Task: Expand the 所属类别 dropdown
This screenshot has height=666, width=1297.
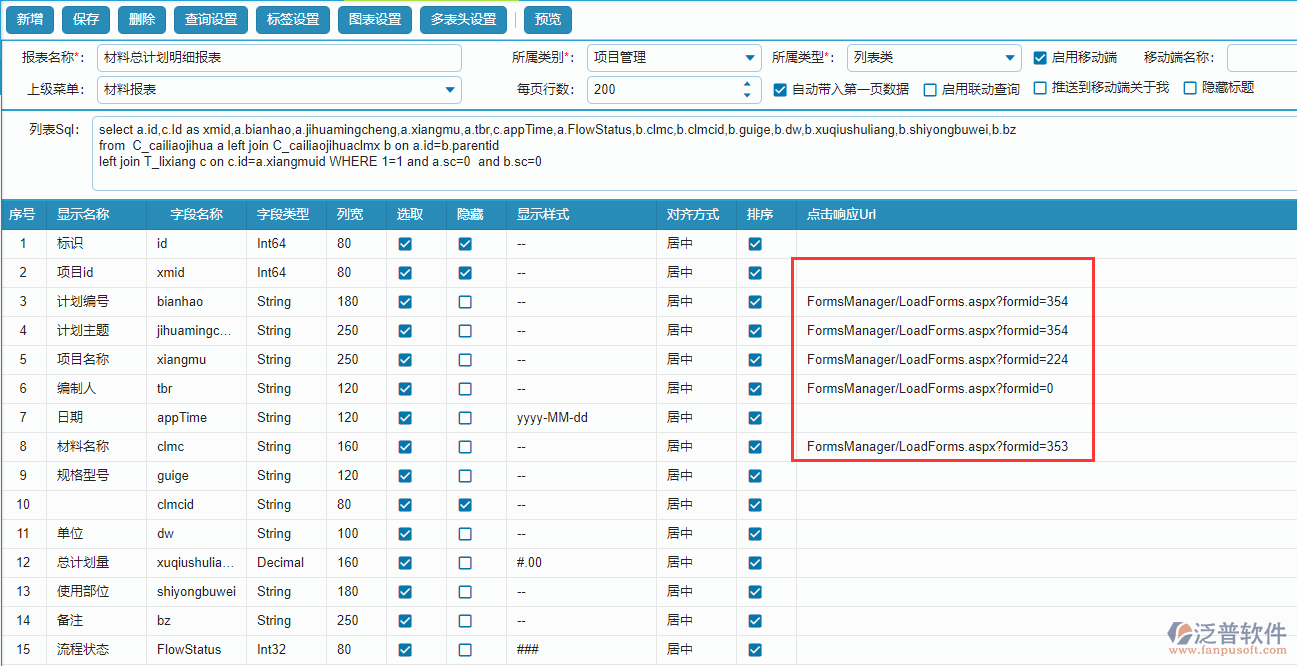Action: click(x=750, y=58)
